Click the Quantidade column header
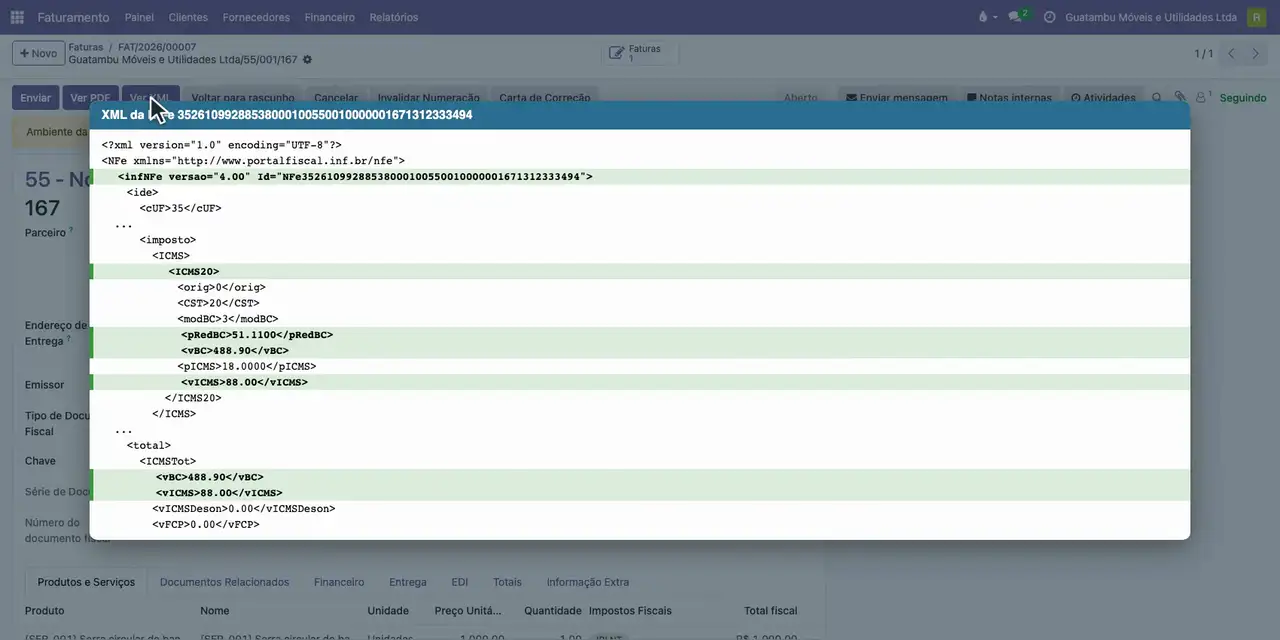Screen dimensions: 1280x640 click(x=553, y=610)
